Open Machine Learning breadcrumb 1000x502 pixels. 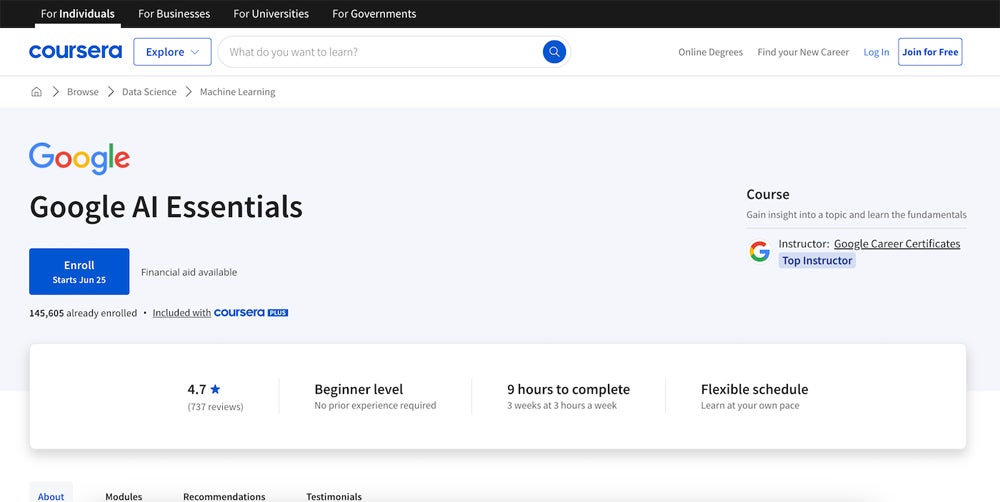[x=238, y=92]
